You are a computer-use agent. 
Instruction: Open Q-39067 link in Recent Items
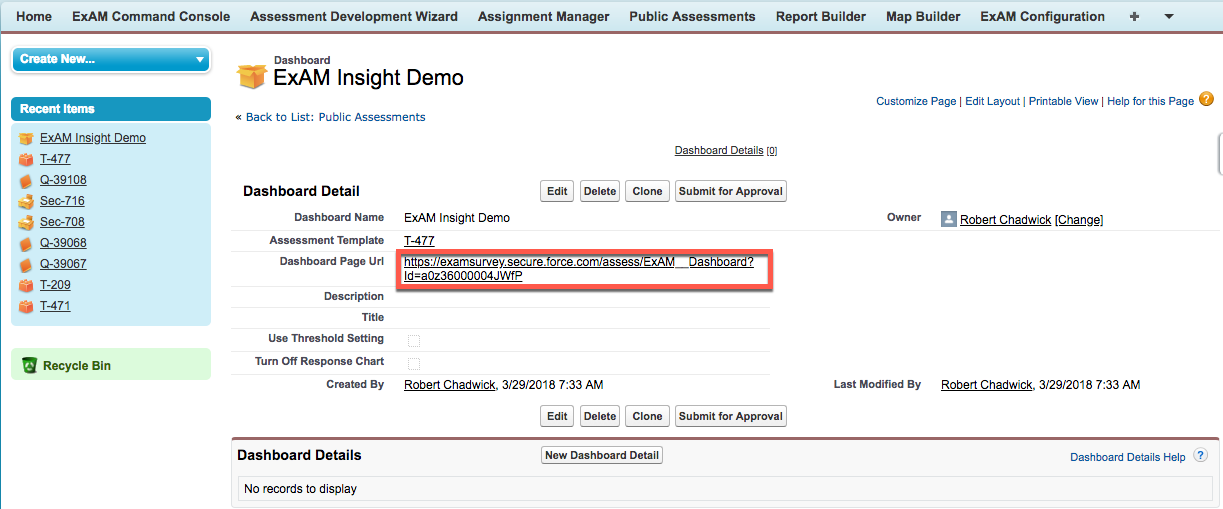coord(63,264)
